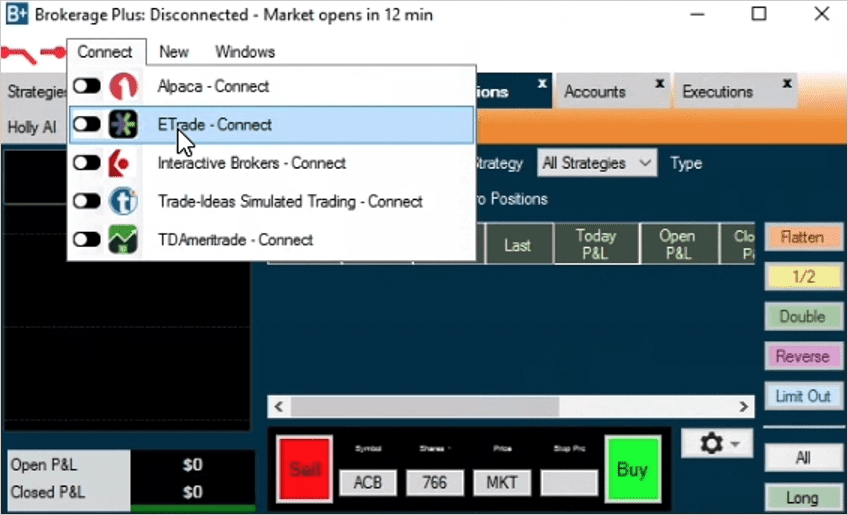This screenshot has height=515, width=848.
Task: Select Alpaca - Connect menu entry
Action: tap(271, 87)
